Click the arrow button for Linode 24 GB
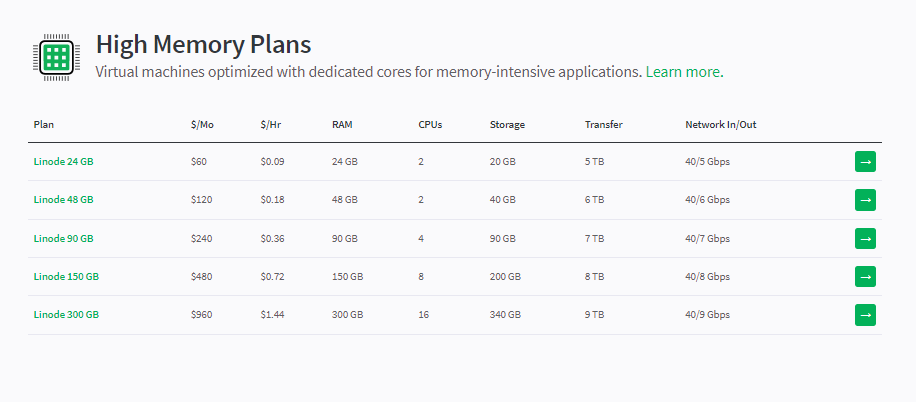 click(x=865, y=162)
